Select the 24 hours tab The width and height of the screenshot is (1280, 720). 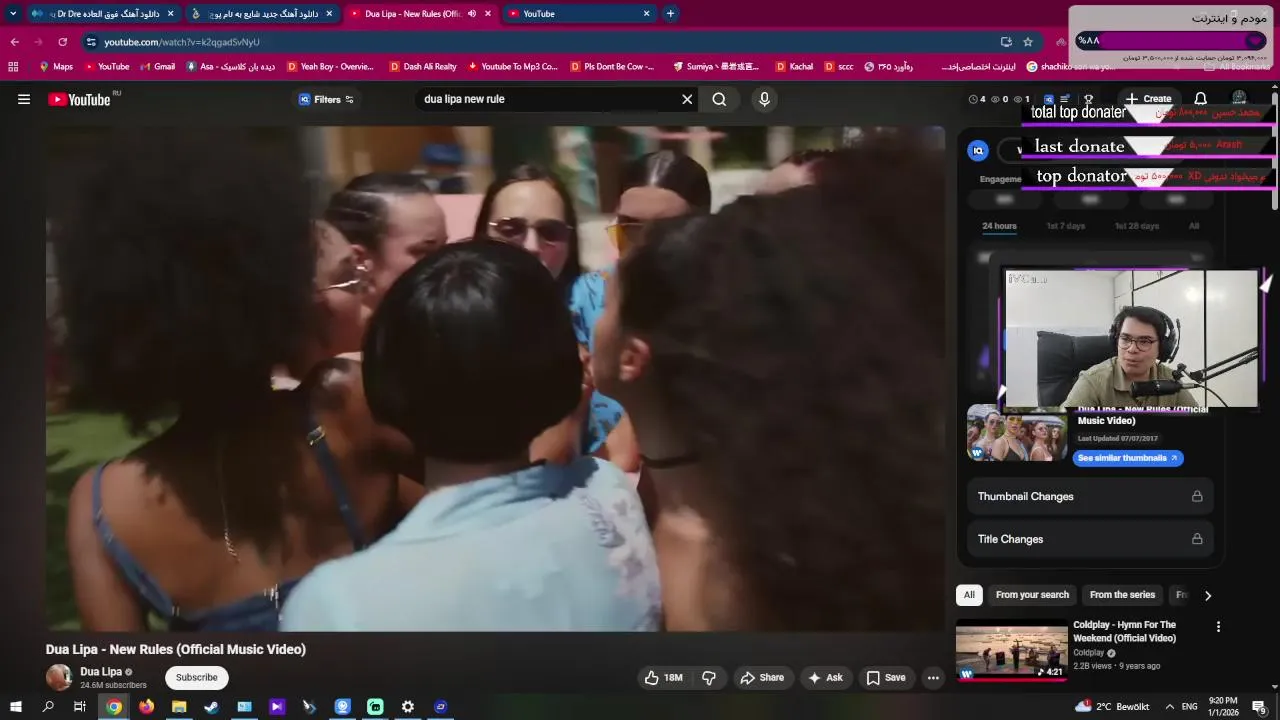pos(999,226)
